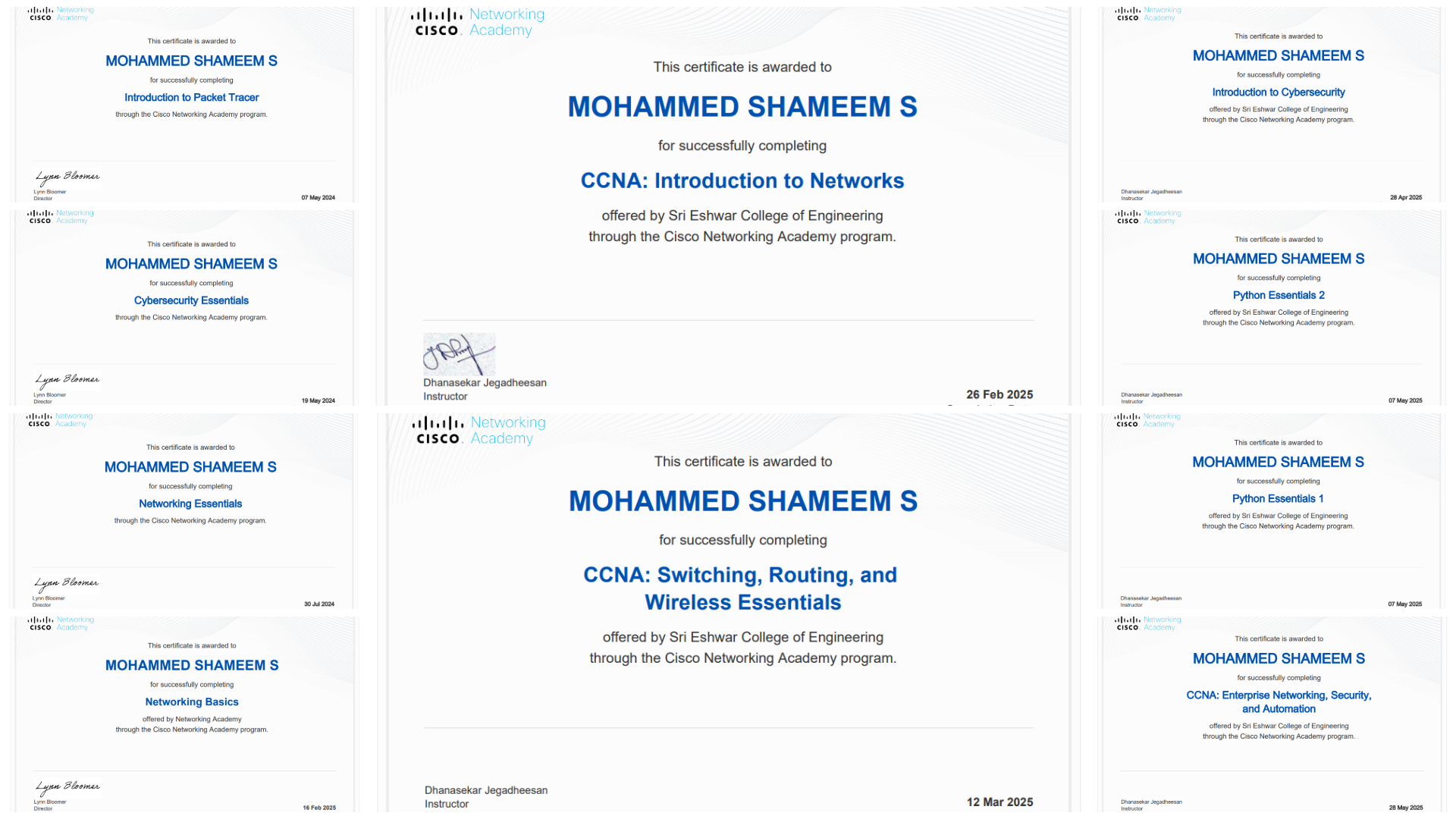Click Lynn Bloomer signature on the Networking Essentials certificate
The image size is (1456, 819).
pos(66,584)
